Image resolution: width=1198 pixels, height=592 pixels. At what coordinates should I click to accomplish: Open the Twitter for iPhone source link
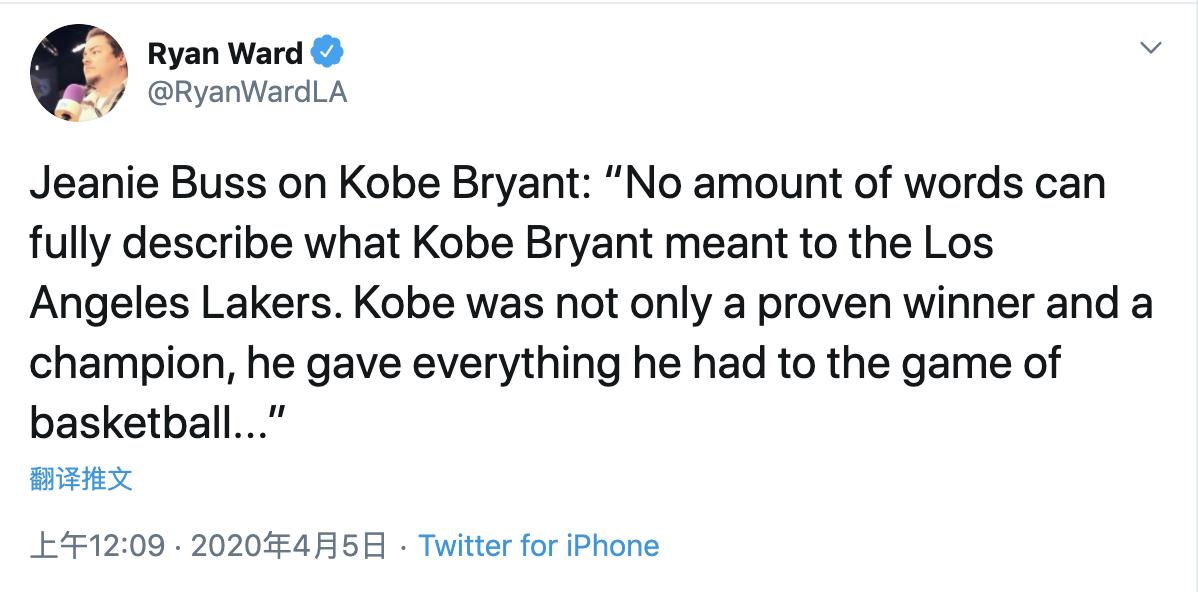tap(538, 546)
